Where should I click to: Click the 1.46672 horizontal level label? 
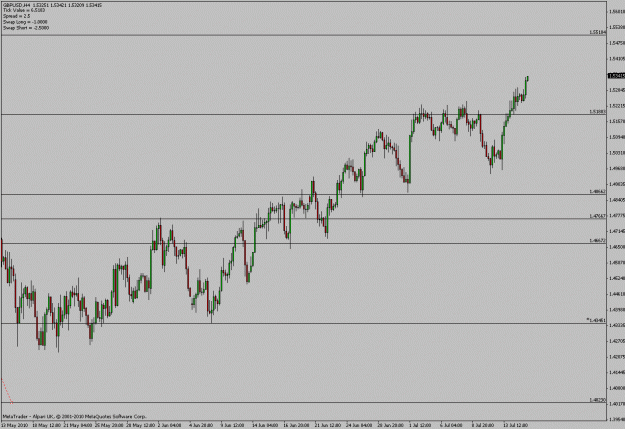pyautogui.click(x=597, y=241)
